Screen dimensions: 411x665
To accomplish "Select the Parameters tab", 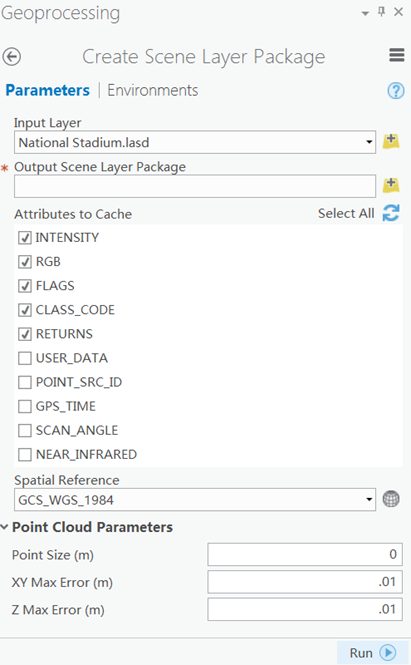I will tap(48, 90).
